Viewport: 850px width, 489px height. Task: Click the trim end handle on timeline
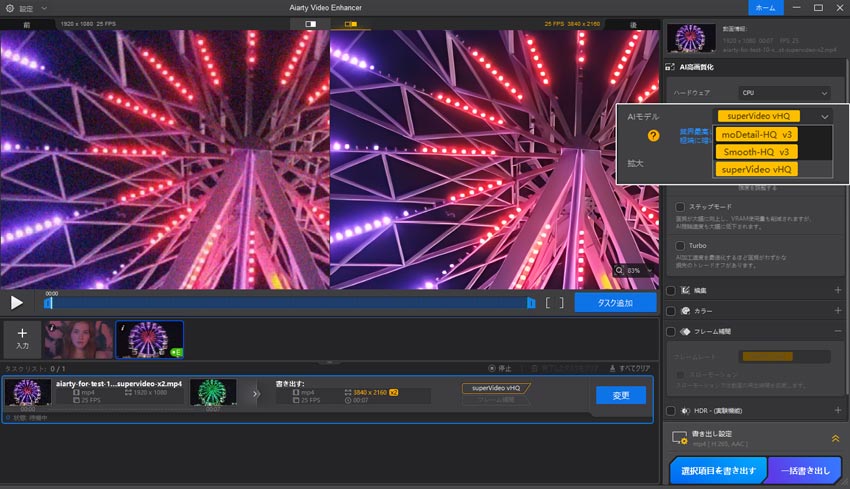click(531, 303)
